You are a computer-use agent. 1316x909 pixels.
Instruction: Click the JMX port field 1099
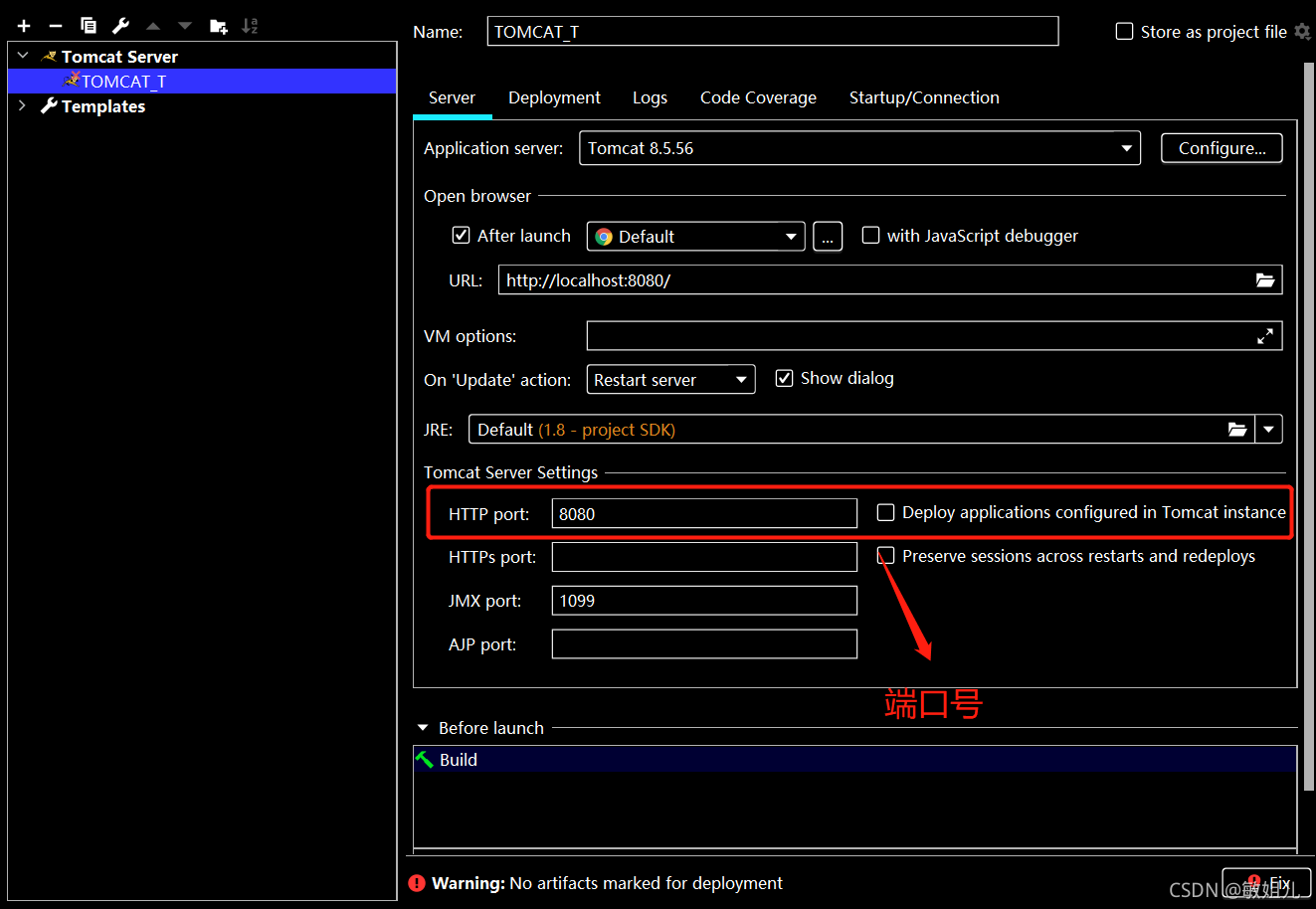coord(704,601)
